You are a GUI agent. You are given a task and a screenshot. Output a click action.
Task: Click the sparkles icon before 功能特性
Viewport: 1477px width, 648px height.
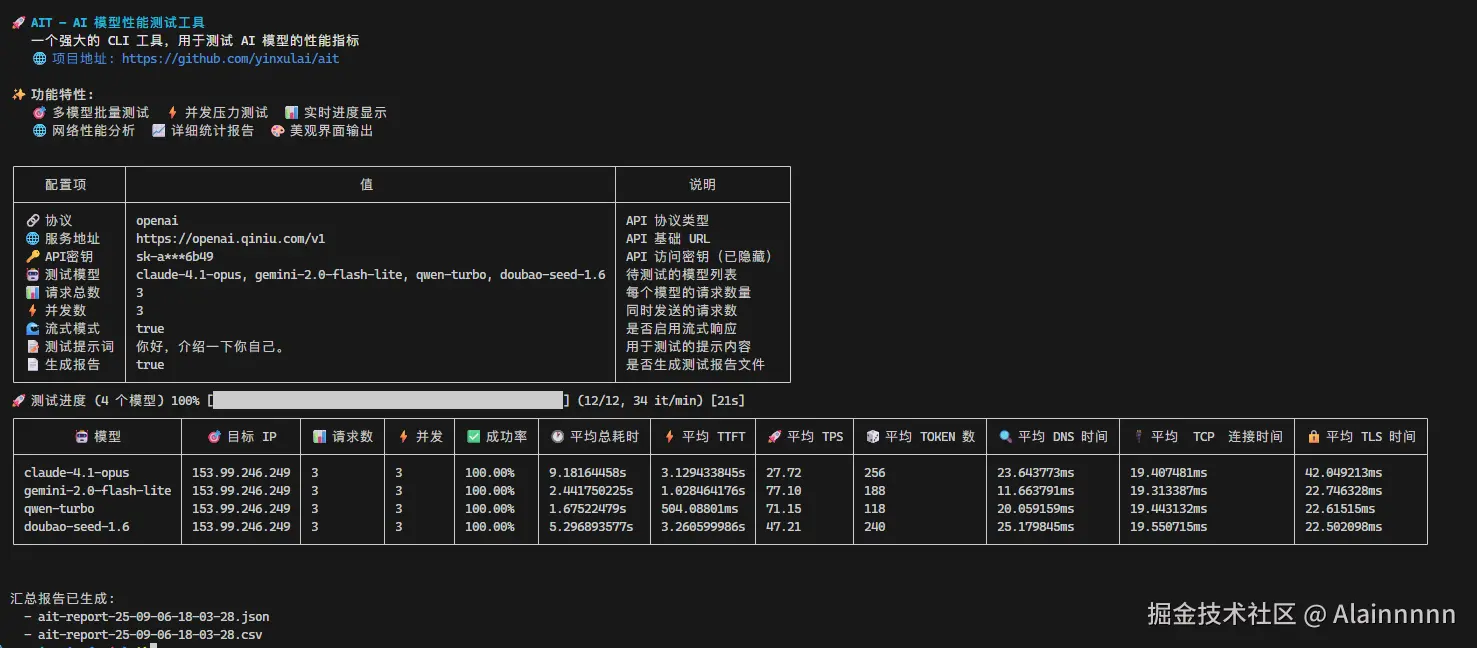pyautogui.click(x=18, y=95)
